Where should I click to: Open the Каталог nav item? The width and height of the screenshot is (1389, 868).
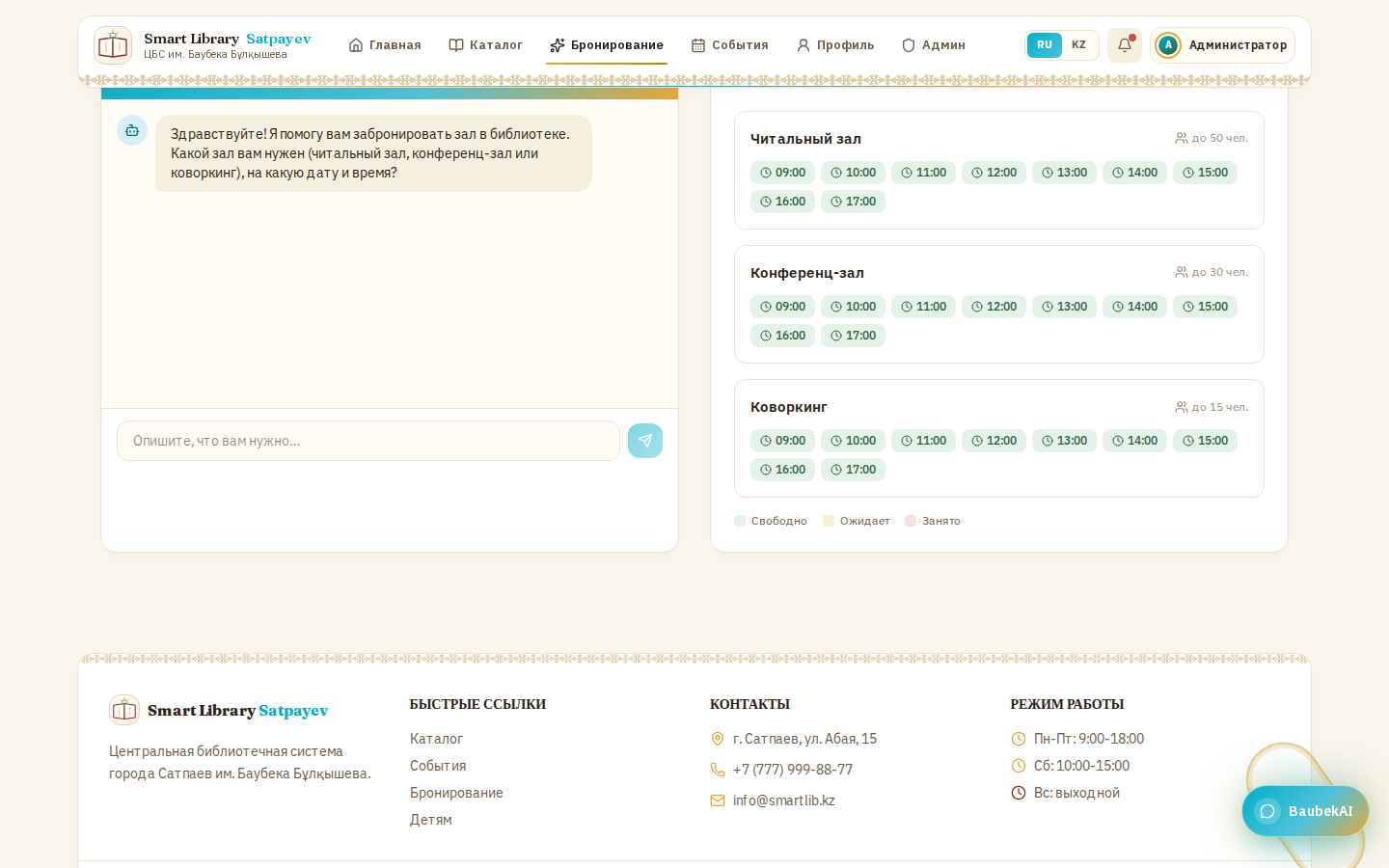tap(486, 45)
